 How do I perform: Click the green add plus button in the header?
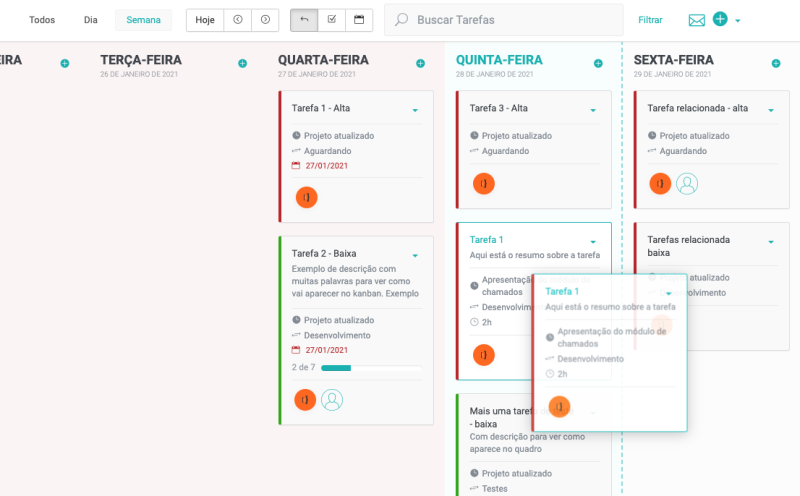pos(720,20)
